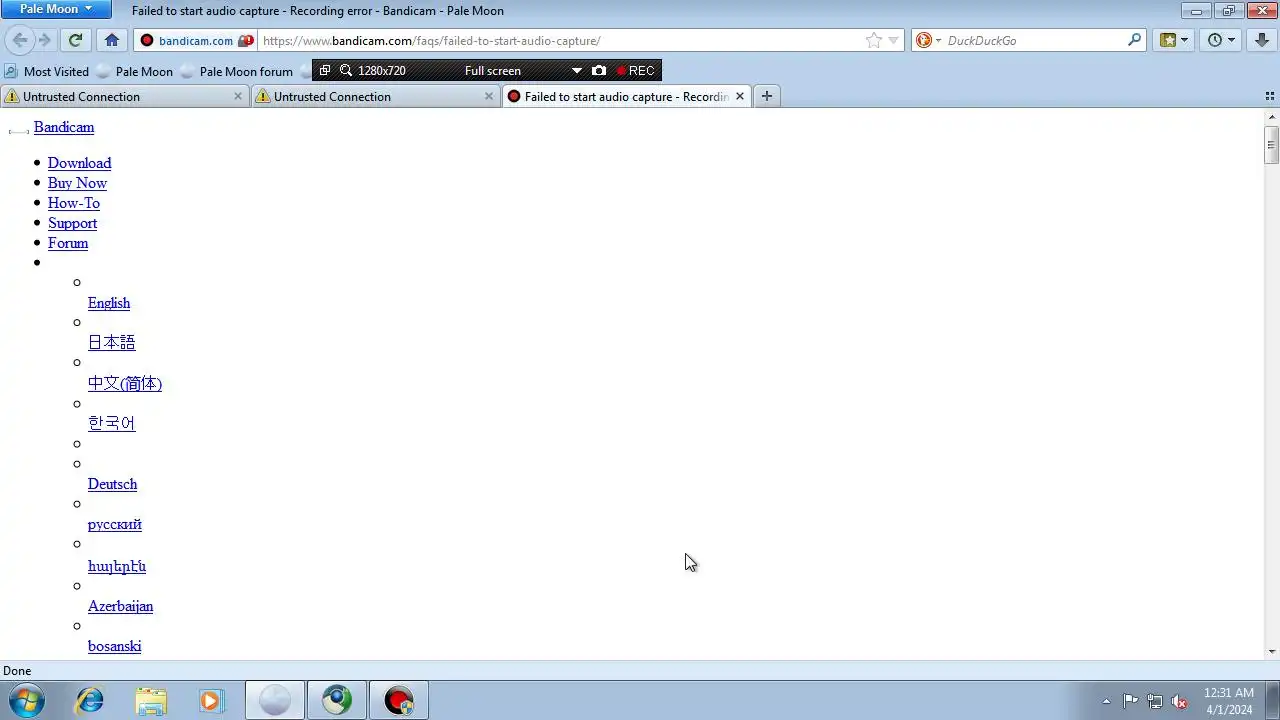Image resolution: width=1280 pixels, height=720 pixels.
Task: Click the scrollbar up arrow
Action: tap(1271, 116)
